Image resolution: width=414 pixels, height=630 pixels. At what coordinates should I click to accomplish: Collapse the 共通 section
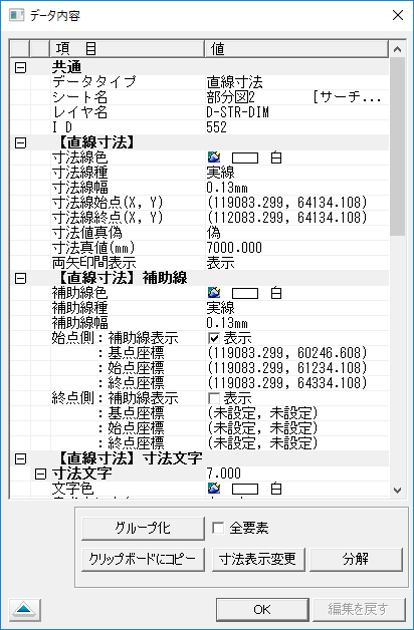pos(20,67)
